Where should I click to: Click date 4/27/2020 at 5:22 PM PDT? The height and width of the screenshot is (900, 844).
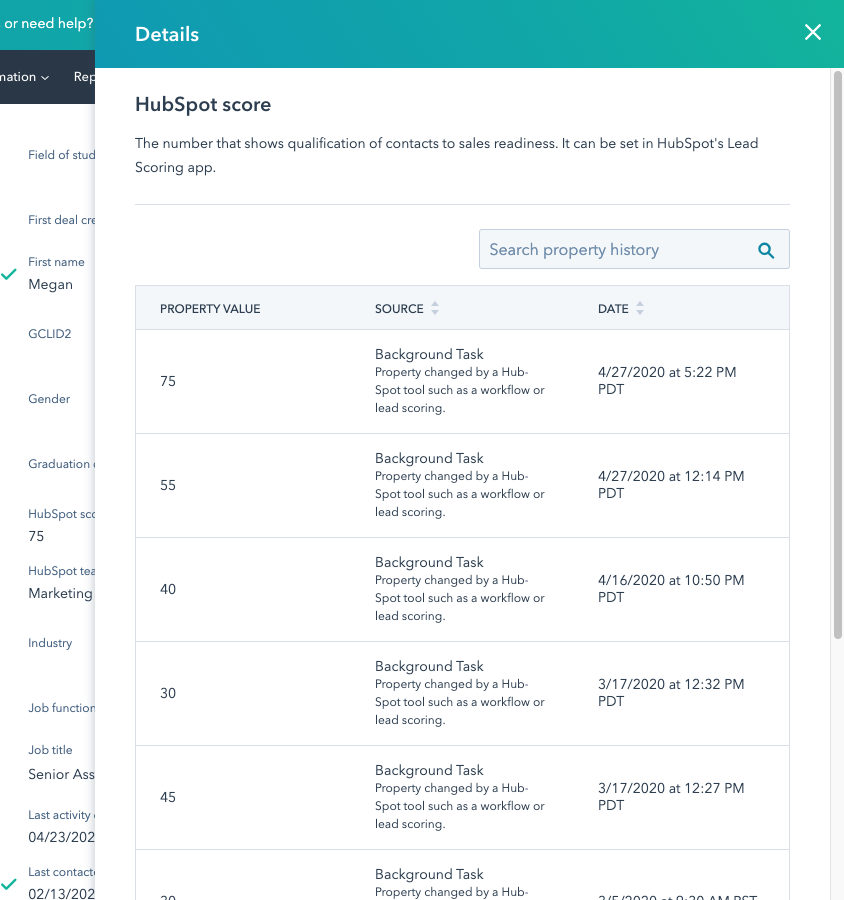667,381
